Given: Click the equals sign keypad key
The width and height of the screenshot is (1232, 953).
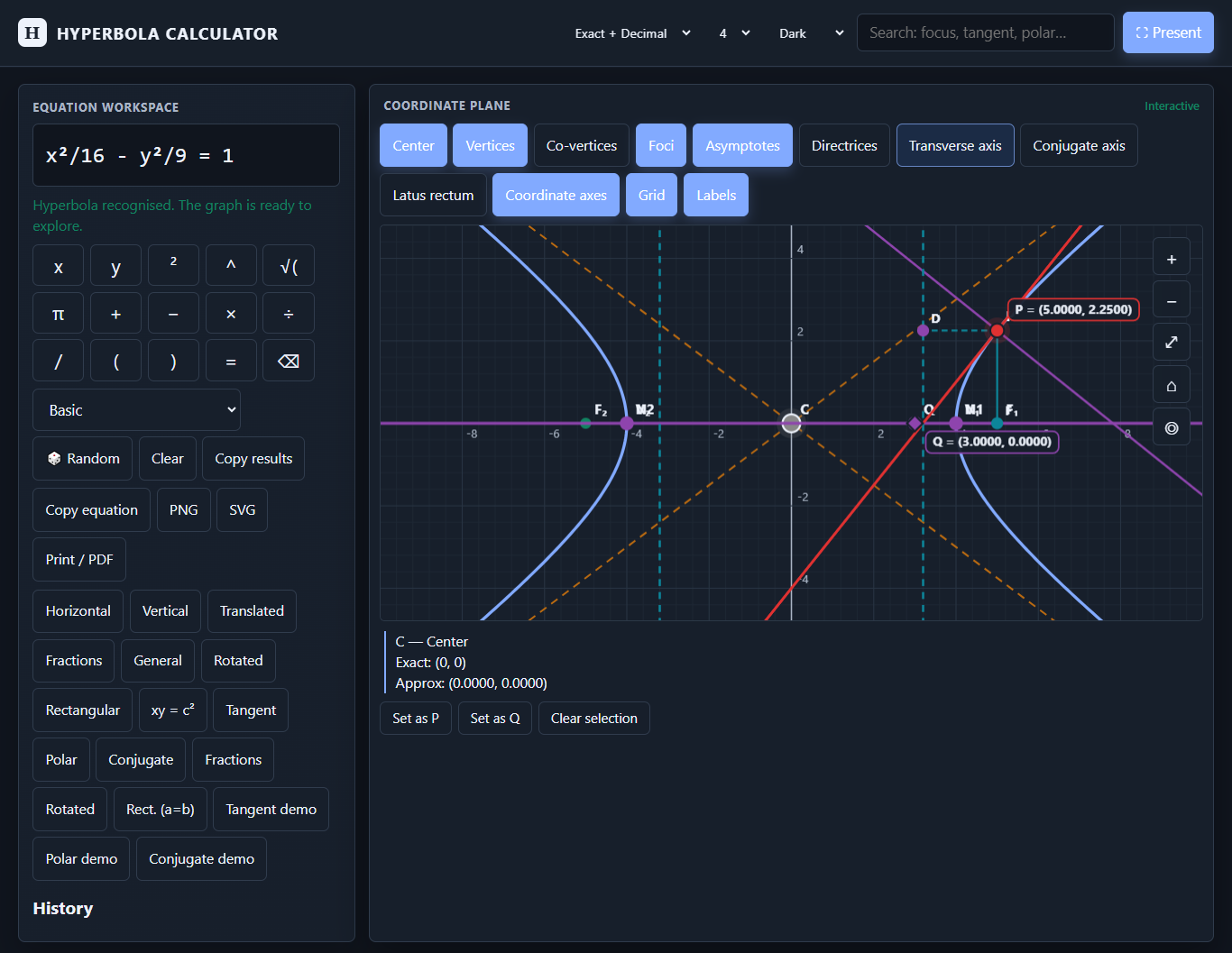Looking at the screenshot, I should [231, 361].
